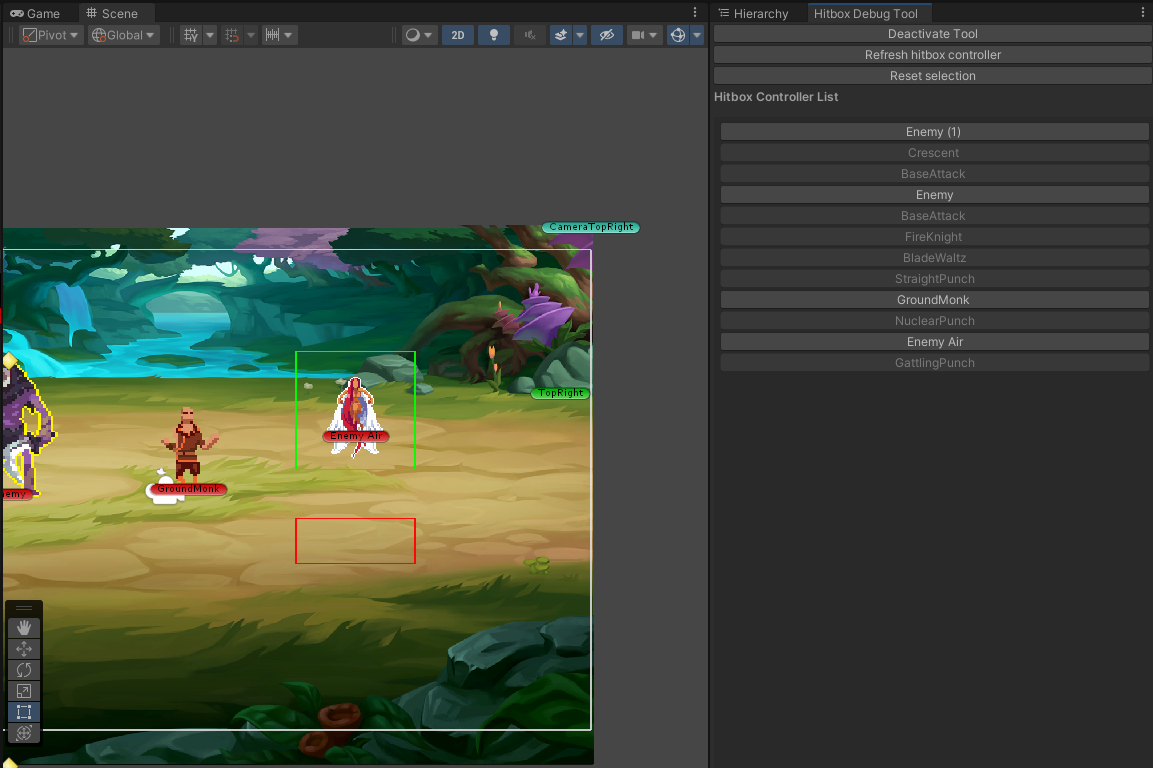Switch to the Rotate tool
Viewport: 1153px width, 768px height.
pyautogui.click(x=23, y=669)
